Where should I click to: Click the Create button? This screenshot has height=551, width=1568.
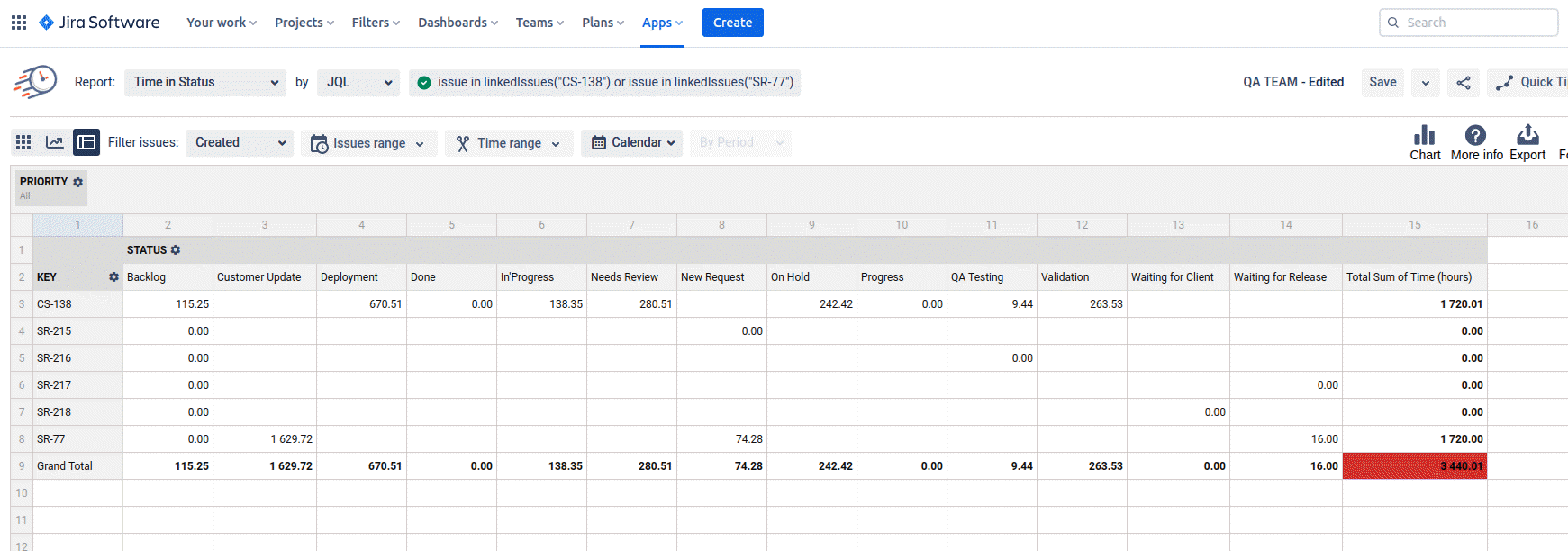732,23
